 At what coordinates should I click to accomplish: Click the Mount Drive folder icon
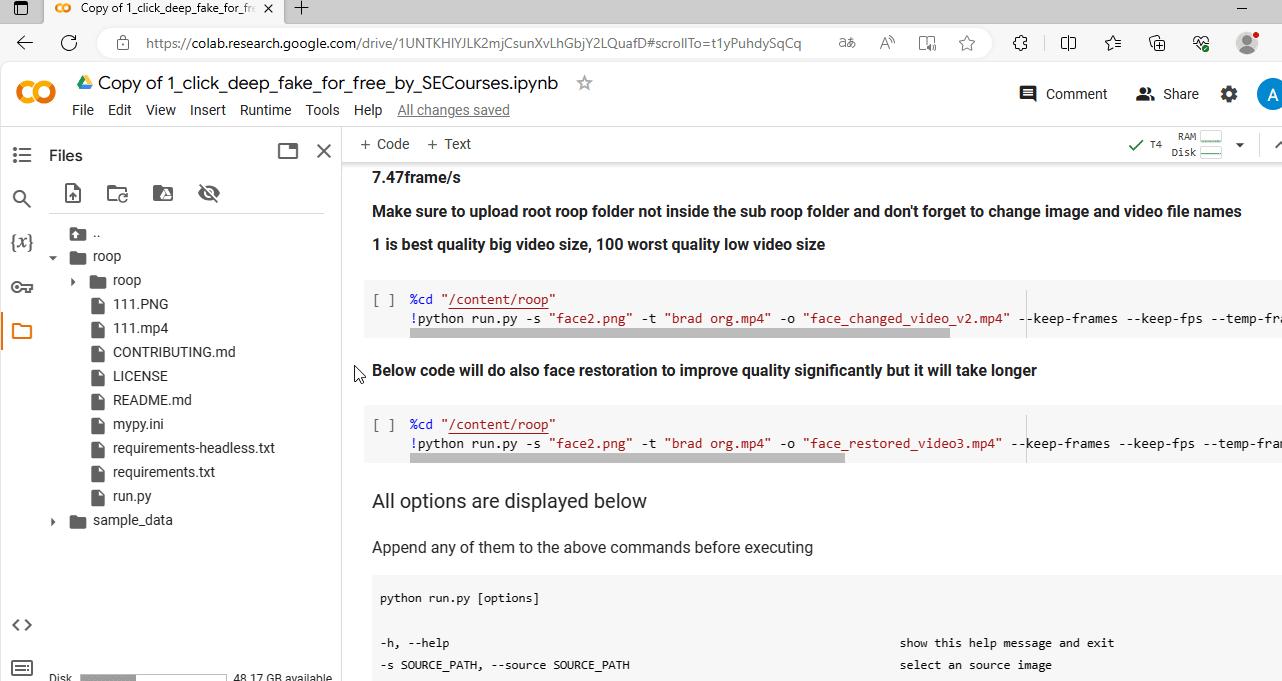pos(163,194)
